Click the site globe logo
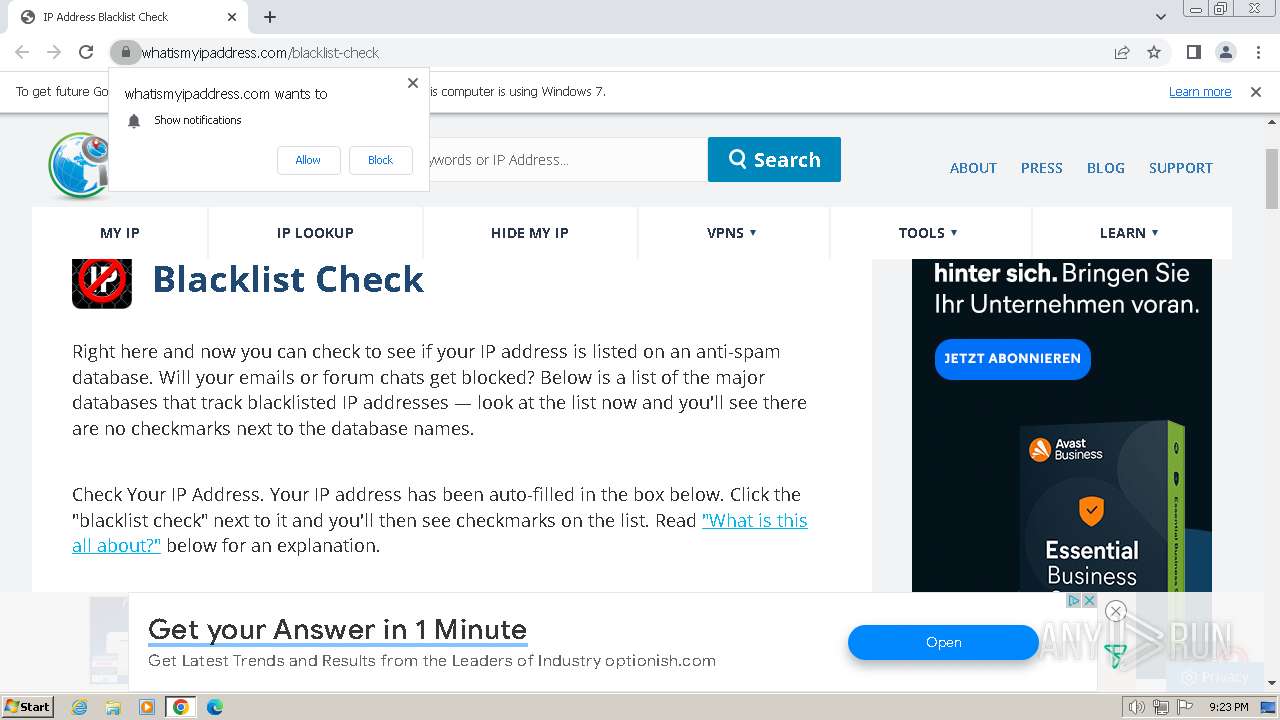Image resolution: width=1280 pixels, height=720 pixels. pyautogui.click(x=78, y=165)
